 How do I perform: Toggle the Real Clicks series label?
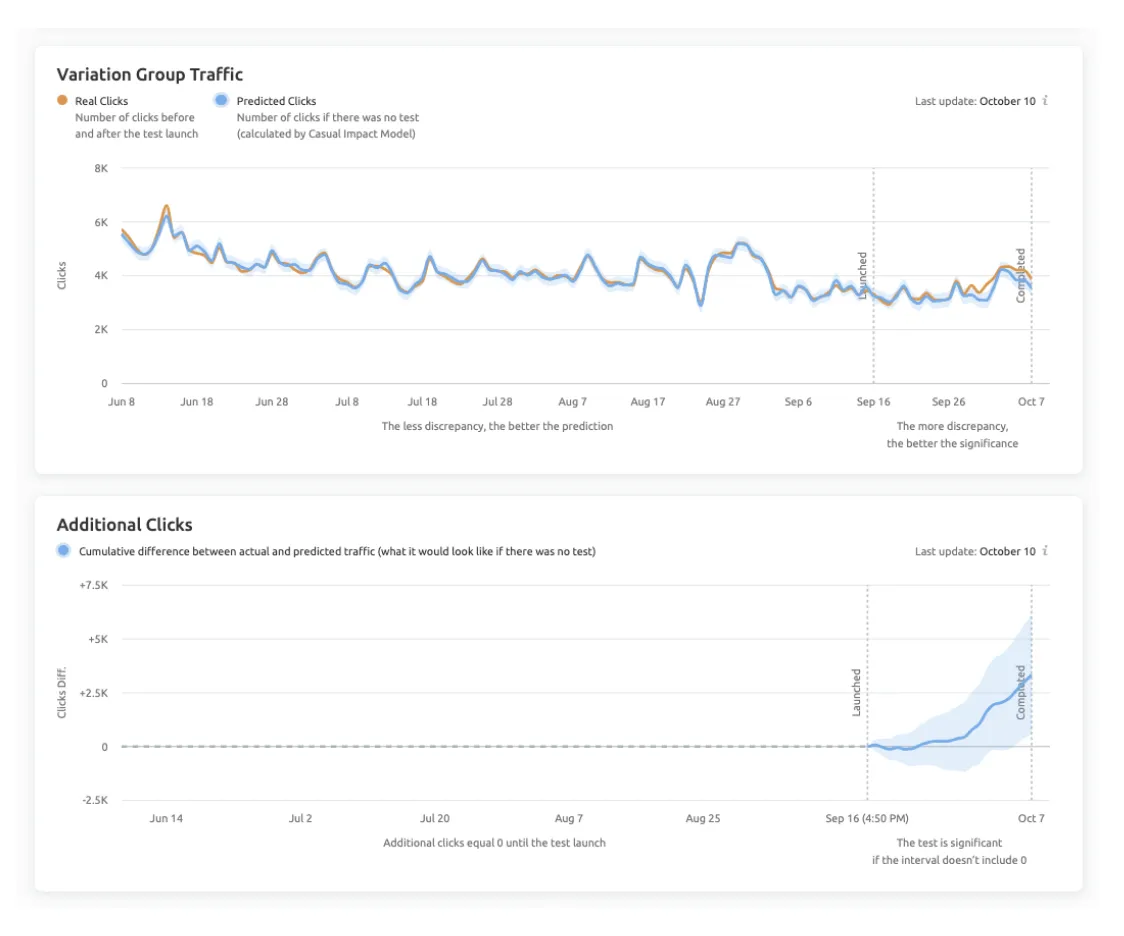(x=101, y=101)
